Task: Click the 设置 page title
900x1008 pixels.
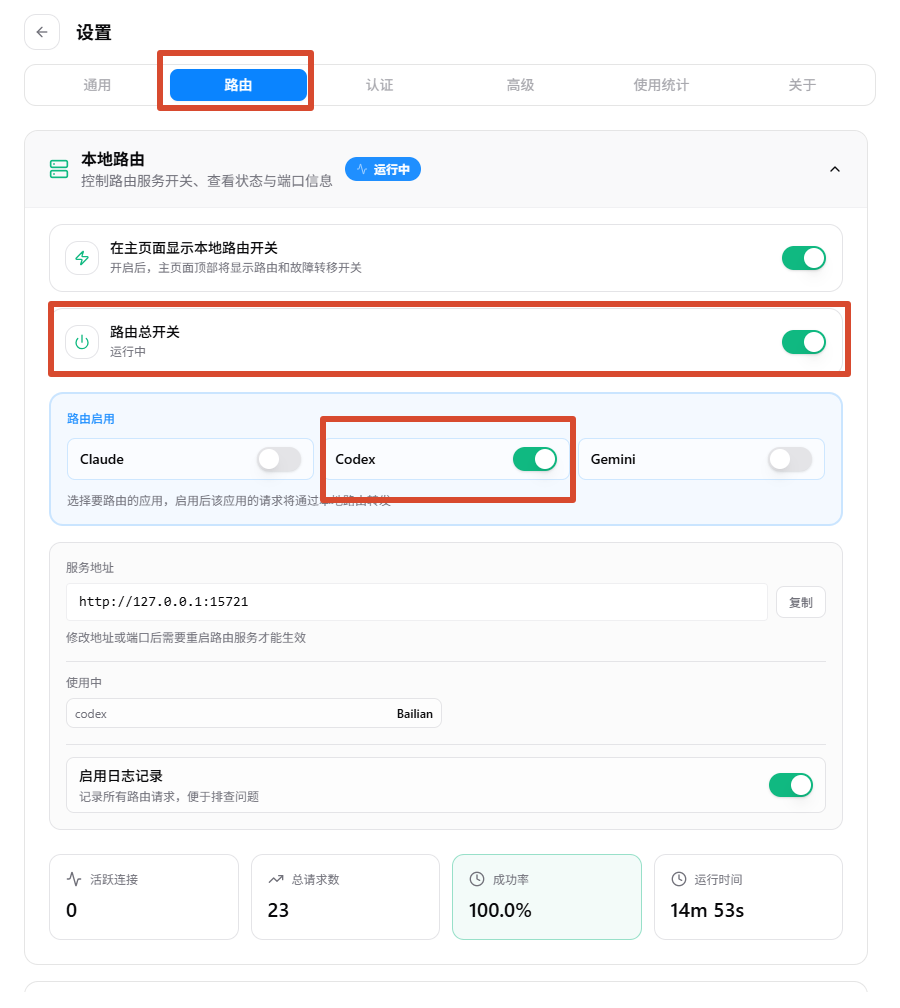Action: [x=94, y=32]
